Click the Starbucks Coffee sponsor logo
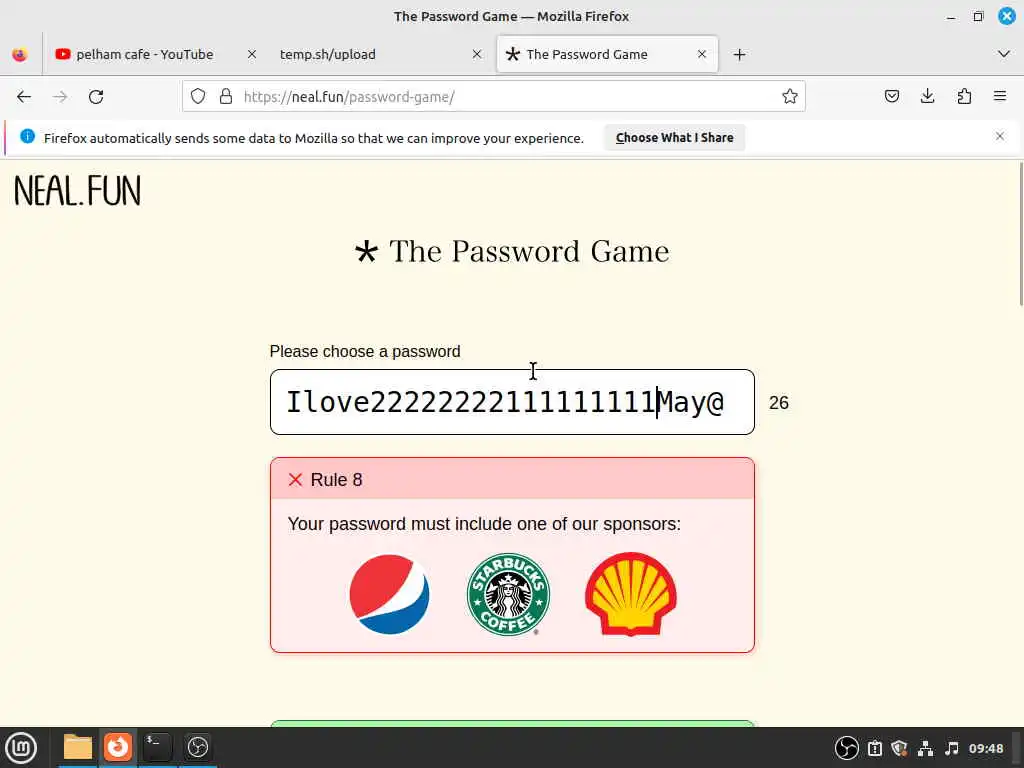This screenshot has width=1024, height=768. tap(509, 594)
